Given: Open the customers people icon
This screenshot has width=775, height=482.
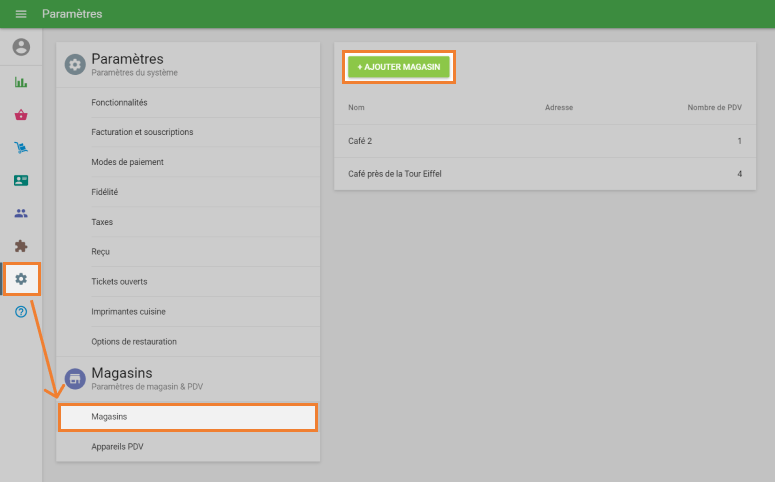Looking at the screenshot, I should [x=21, y=213].
